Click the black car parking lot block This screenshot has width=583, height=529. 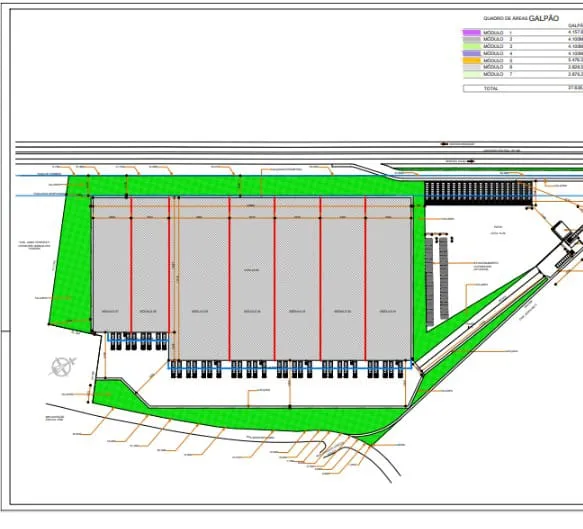pos(479,193)
